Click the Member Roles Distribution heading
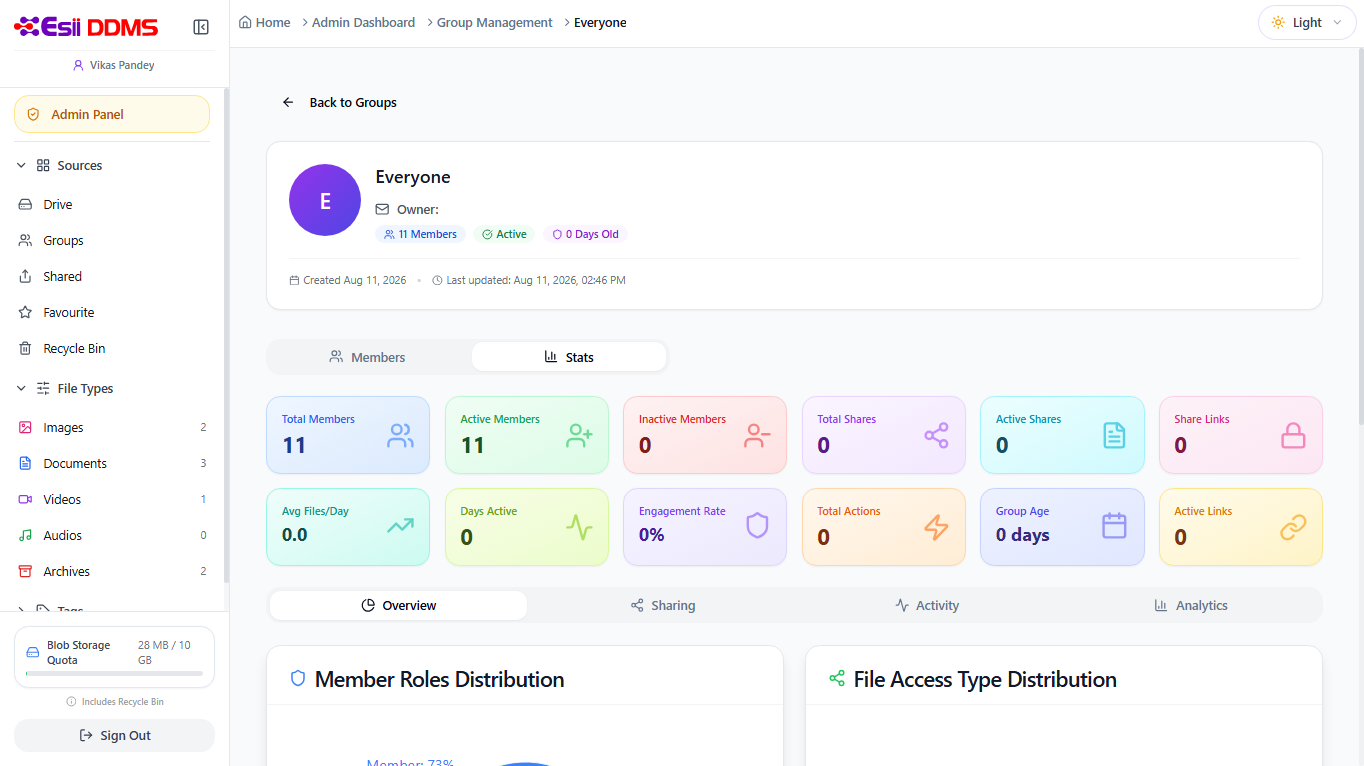 (439, 679)
